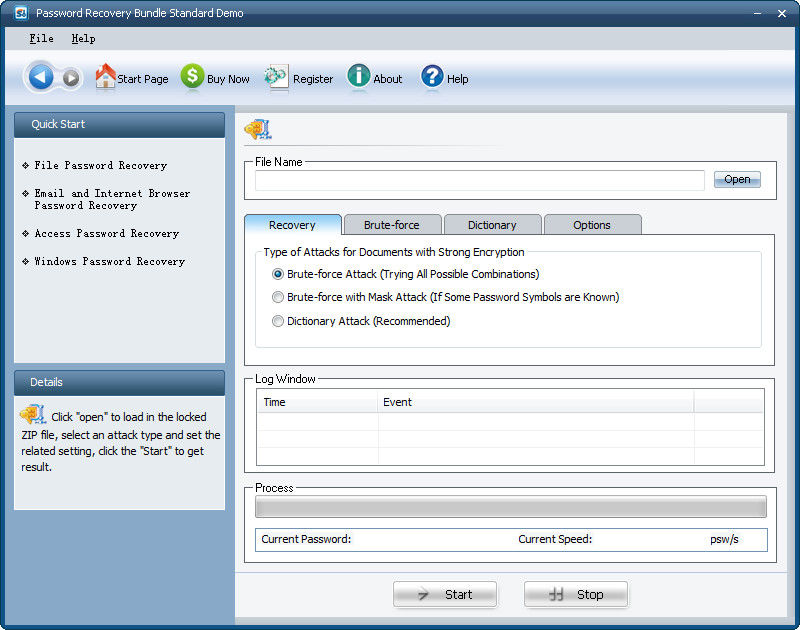Click the gray Forward arrow icon
Screen dimensions: 800x630
[71, 79]
